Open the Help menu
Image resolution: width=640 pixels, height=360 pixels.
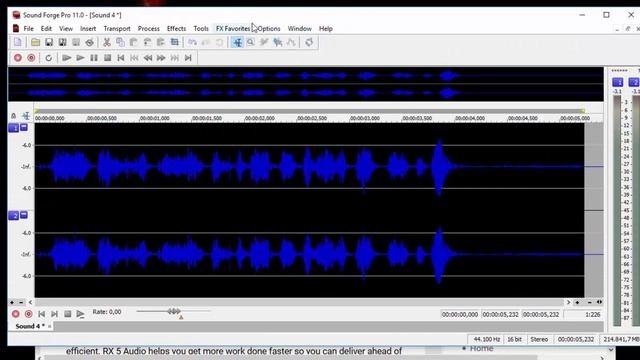pyautogui.click(x=326, y=29)
